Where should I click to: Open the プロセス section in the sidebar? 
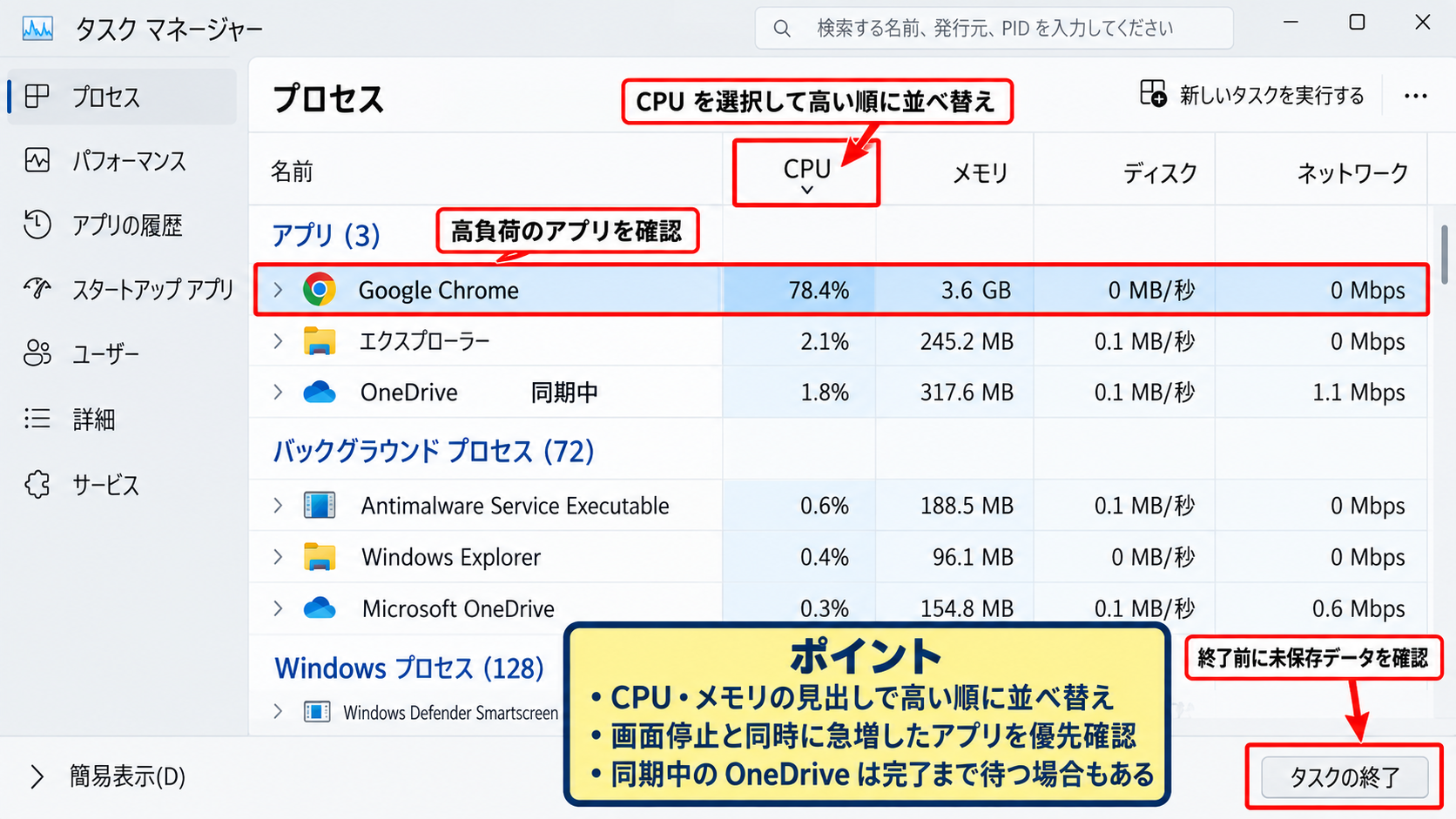[122, 97]
